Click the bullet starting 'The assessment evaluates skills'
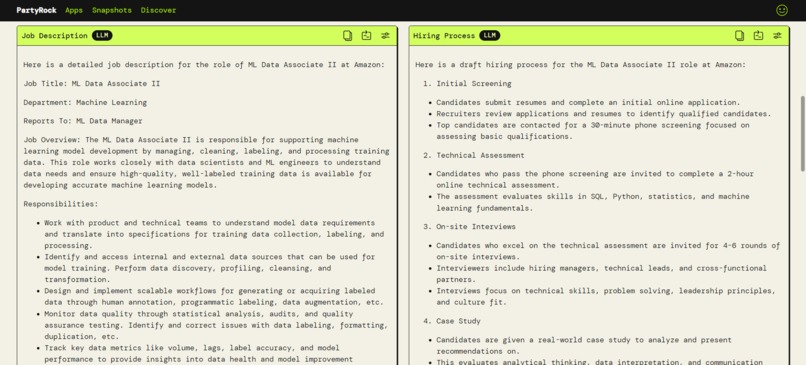This screenshot has height=365, width=806. pos(593,202)
